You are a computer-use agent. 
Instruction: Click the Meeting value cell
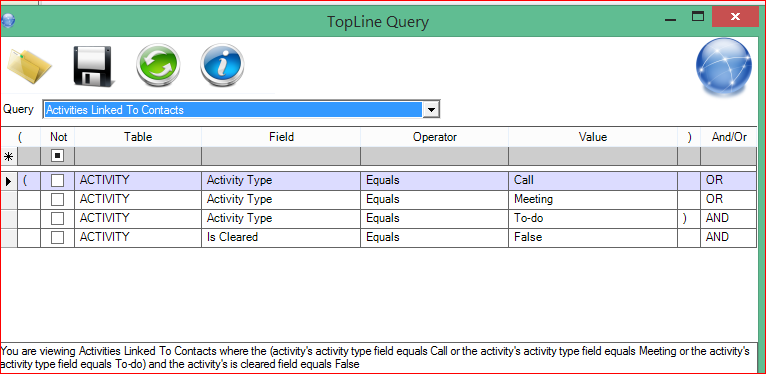pos(593,199)
